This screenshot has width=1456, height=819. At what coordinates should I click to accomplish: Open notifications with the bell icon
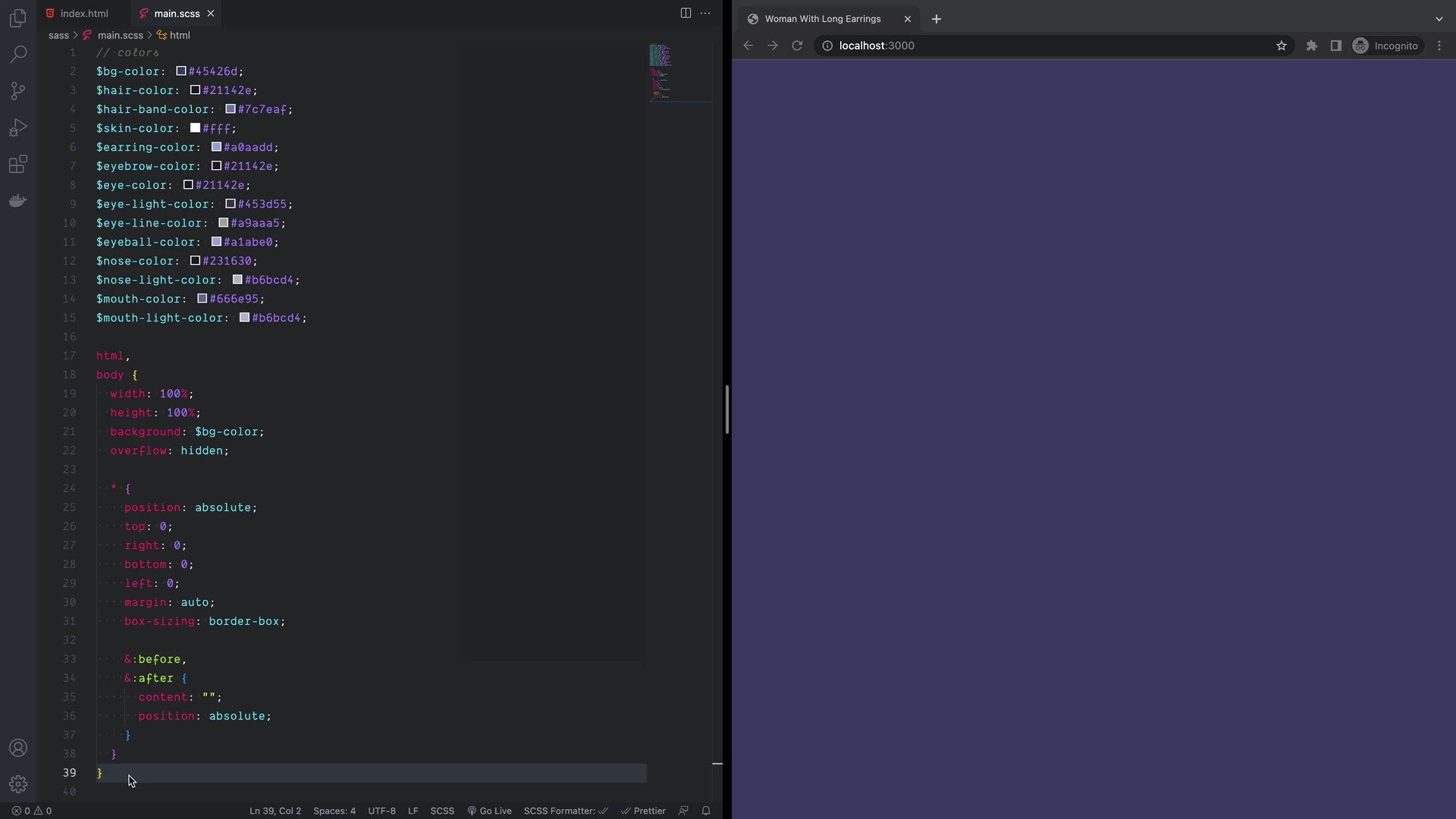[x=706, y=811]
